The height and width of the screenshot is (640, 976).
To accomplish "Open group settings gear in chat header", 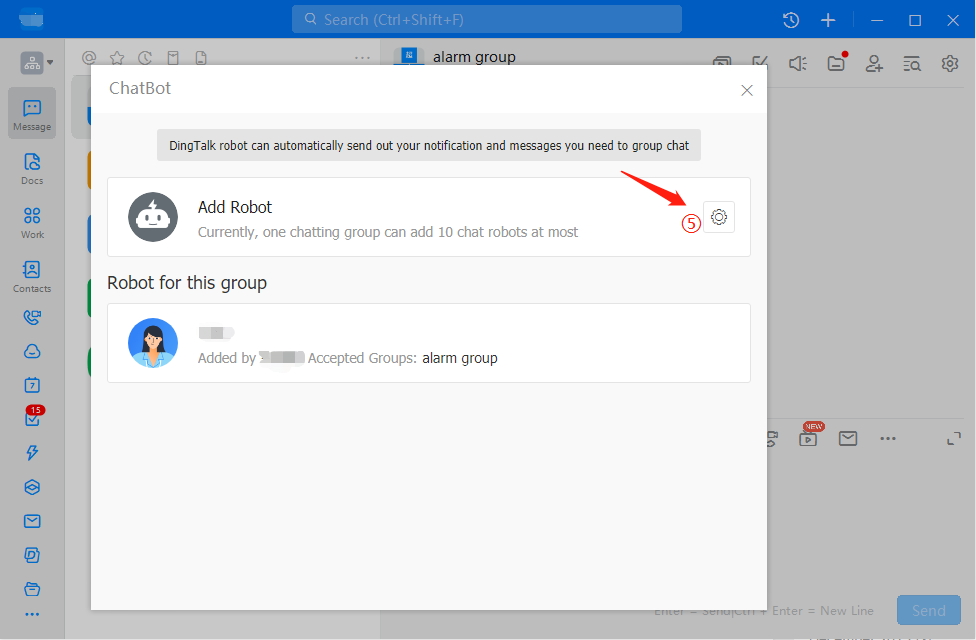I will (x=949, y=63).
